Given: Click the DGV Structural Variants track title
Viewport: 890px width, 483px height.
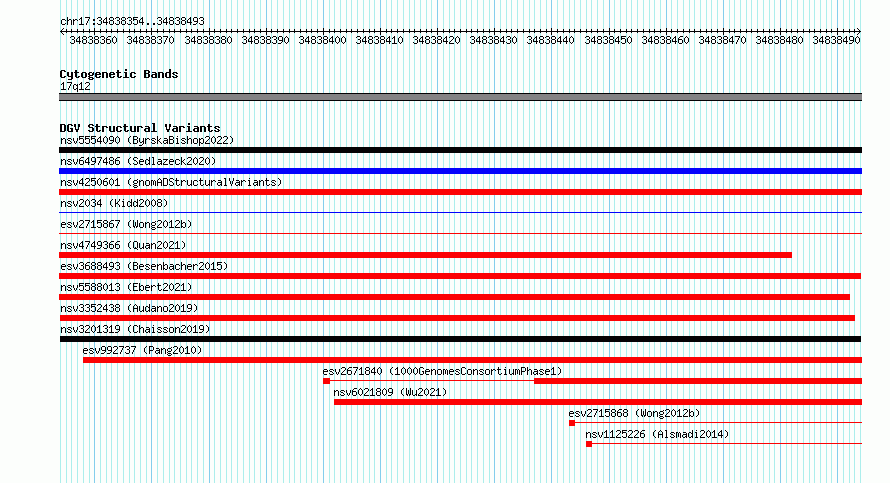Looking at the screenshot, I should (140, 128).
